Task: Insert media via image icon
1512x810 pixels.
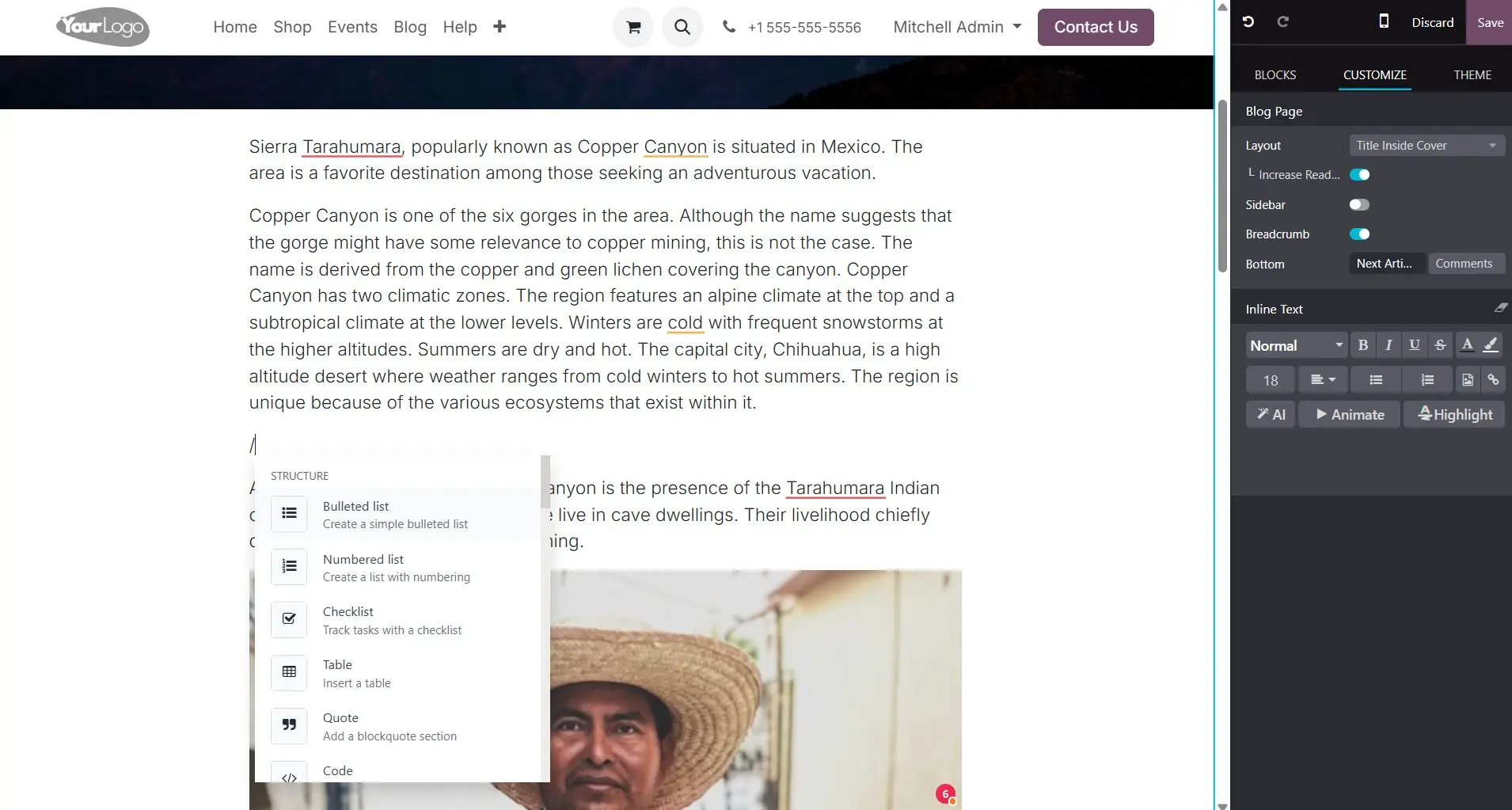Action: coord(1468,380)
